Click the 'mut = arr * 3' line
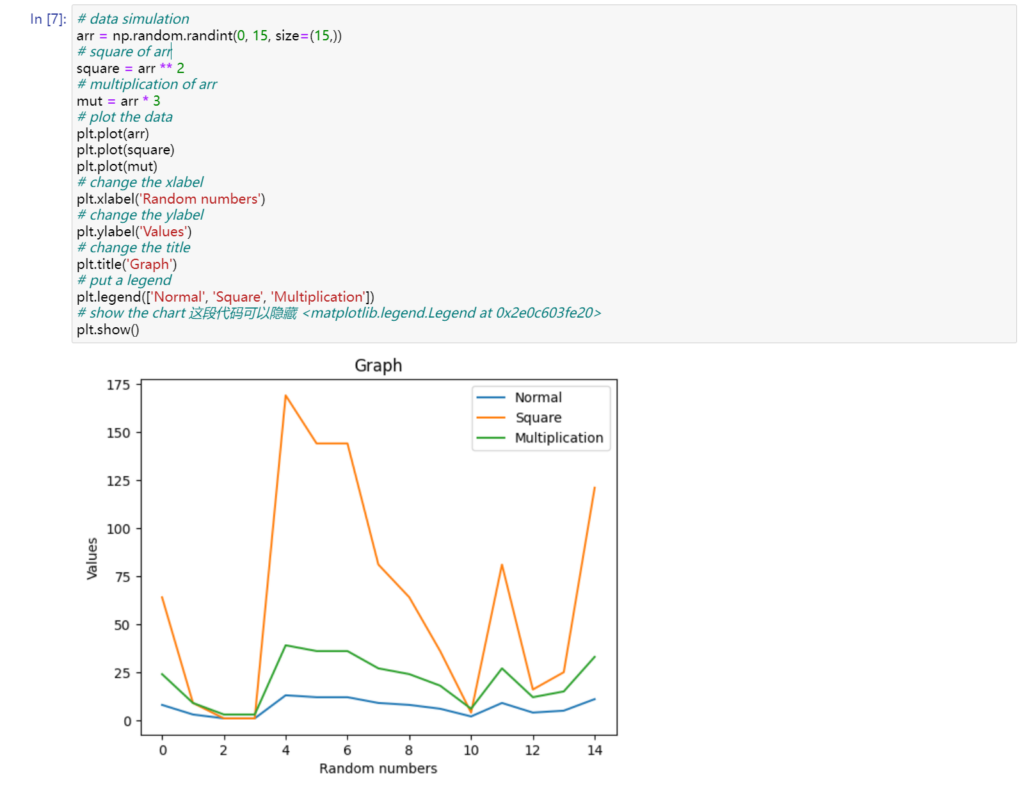This screenshot has width=1024, height=787. [x=118, y=101]
